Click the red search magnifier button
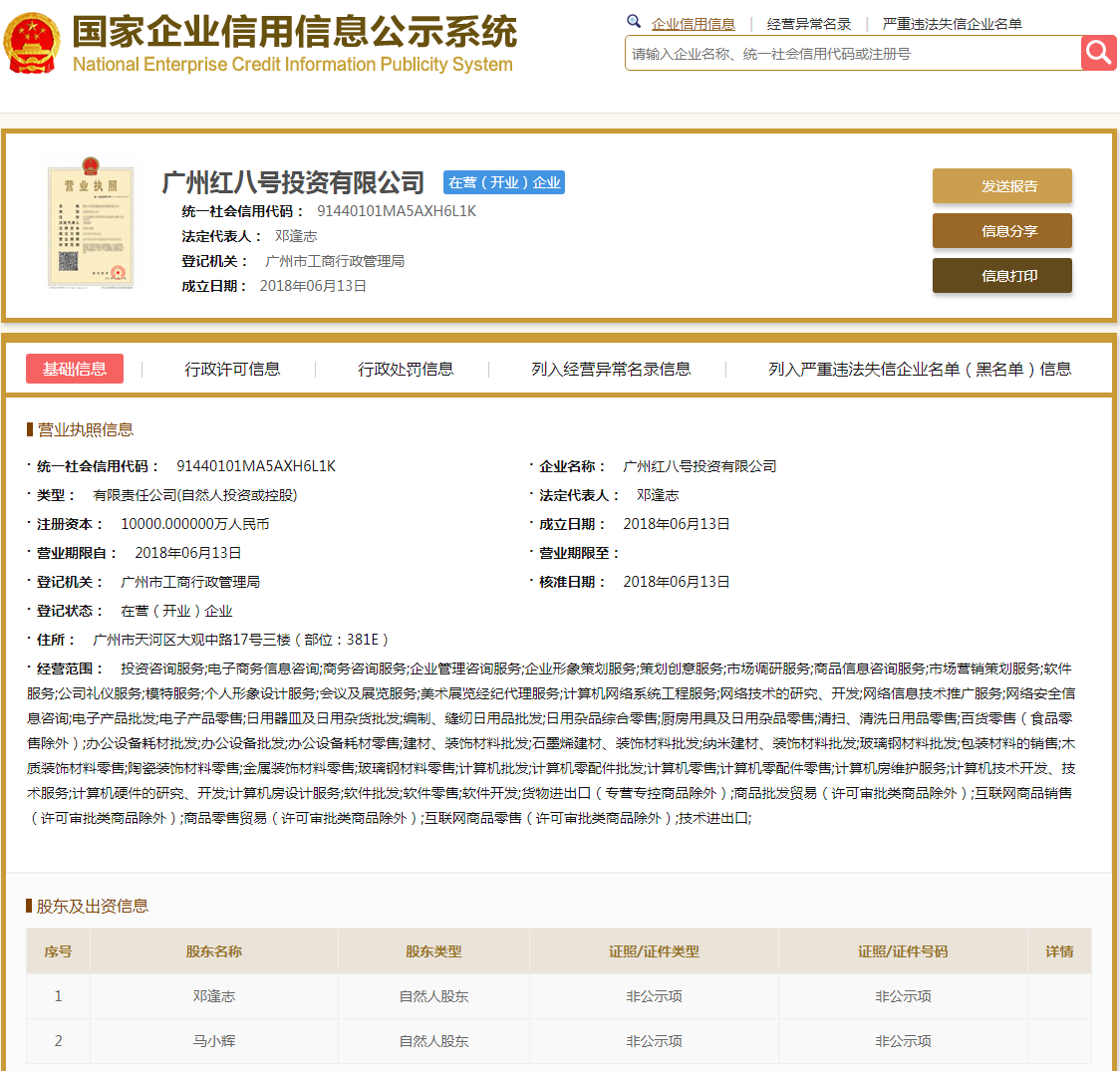Screen dimensions: 1120x1071 click(1098, 53)
